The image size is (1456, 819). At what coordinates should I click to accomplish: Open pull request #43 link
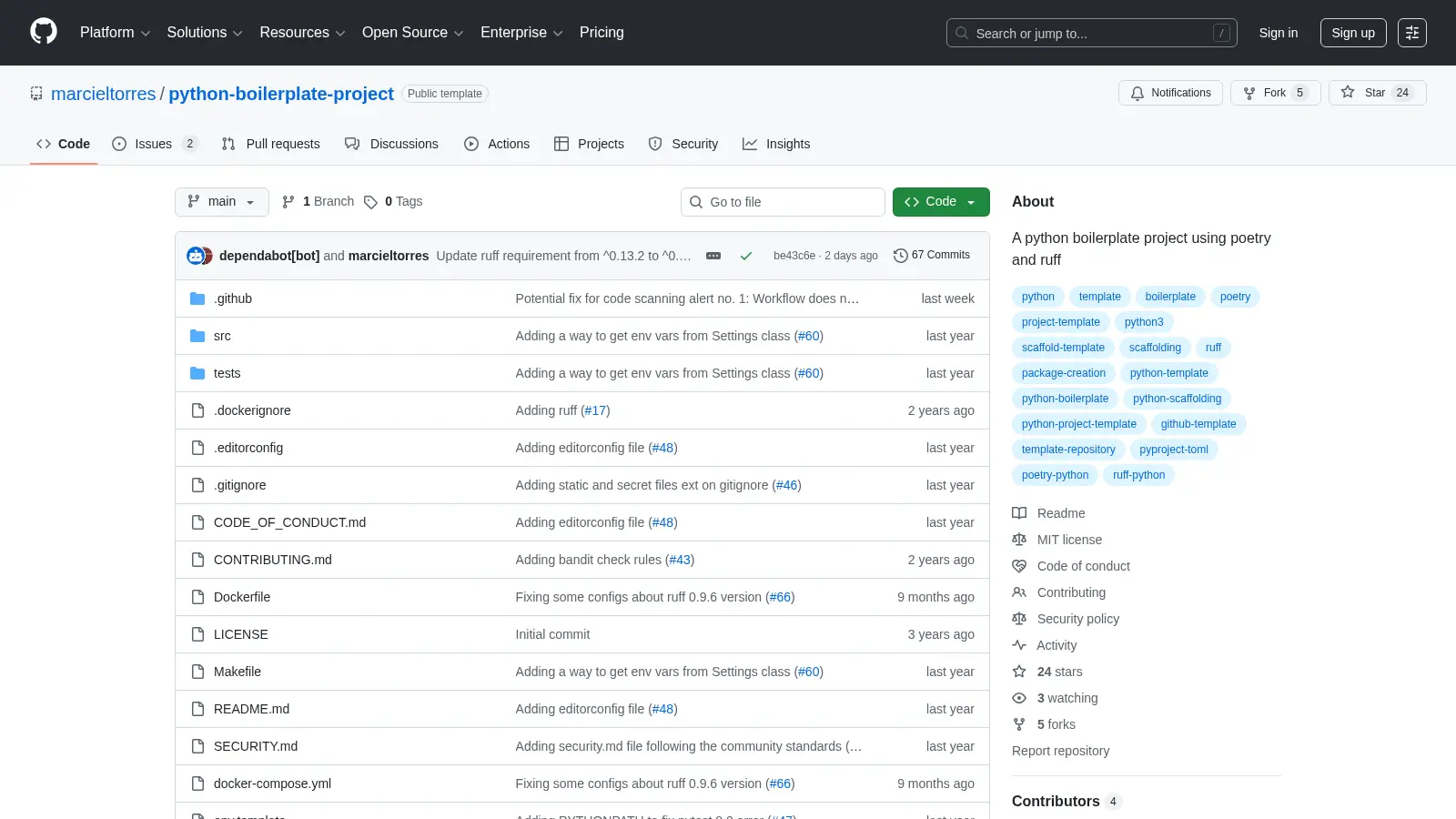(x=680, y=560)
